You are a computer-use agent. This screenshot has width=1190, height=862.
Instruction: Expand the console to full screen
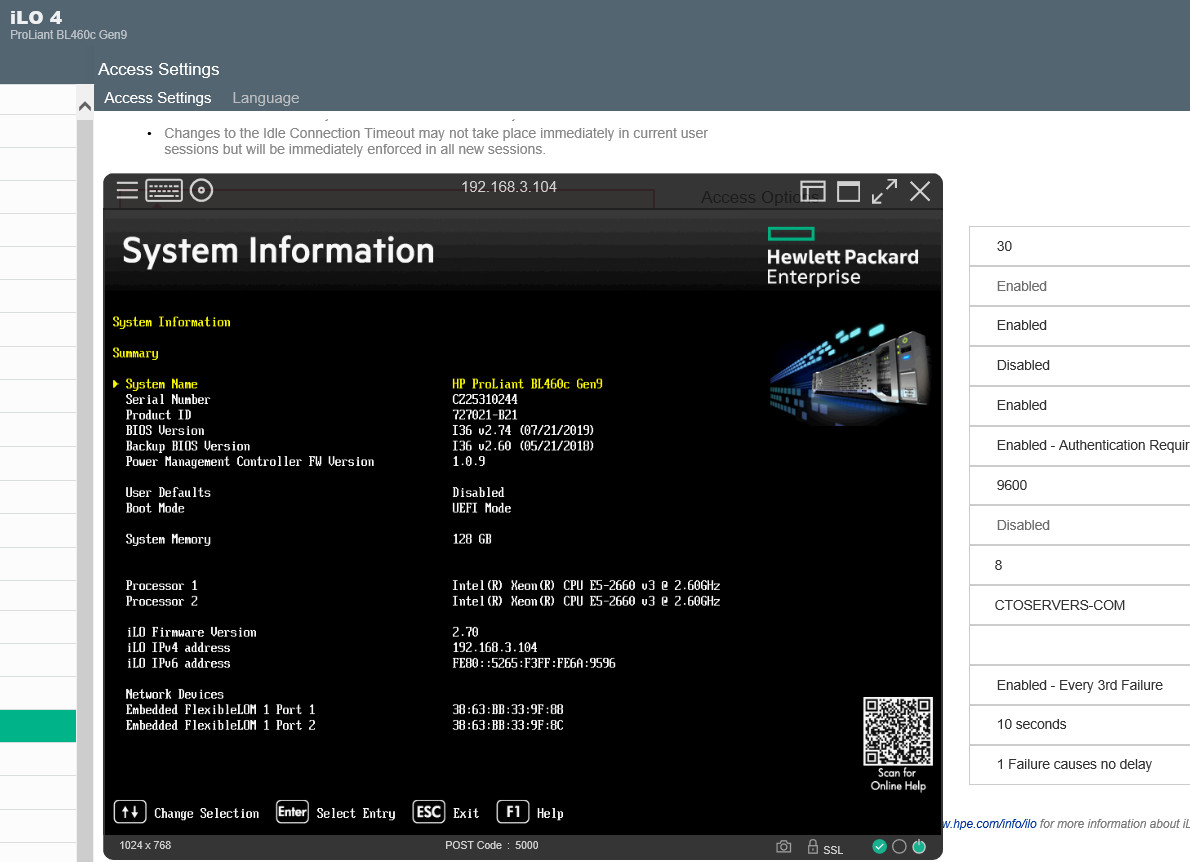(884, 191)
